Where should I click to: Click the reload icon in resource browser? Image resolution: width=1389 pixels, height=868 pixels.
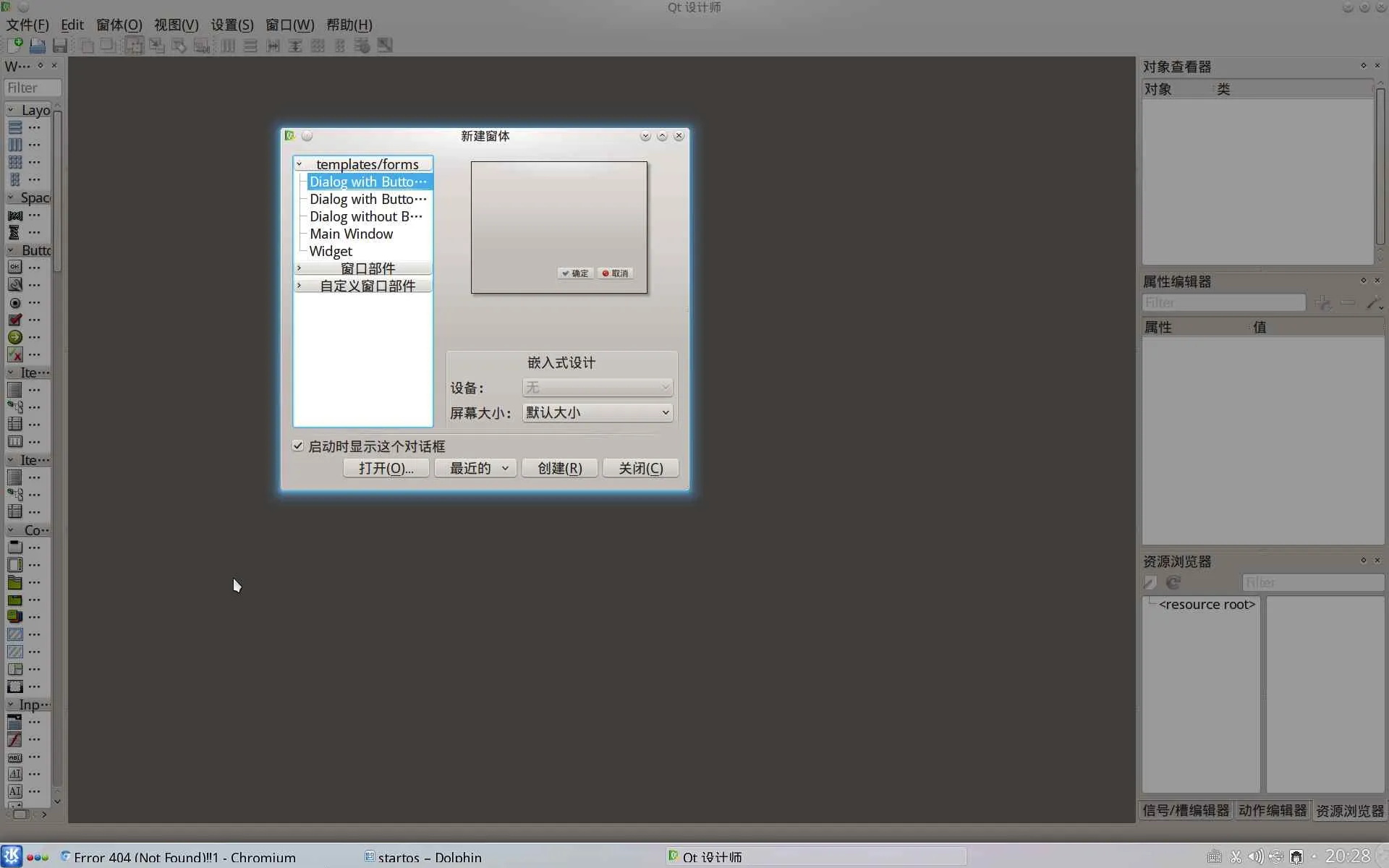(x=1173, y=582)
